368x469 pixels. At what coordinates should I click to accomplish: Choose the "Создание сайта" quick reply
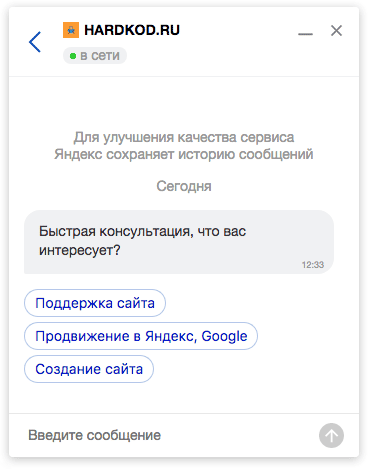click(x=89, y=369)
